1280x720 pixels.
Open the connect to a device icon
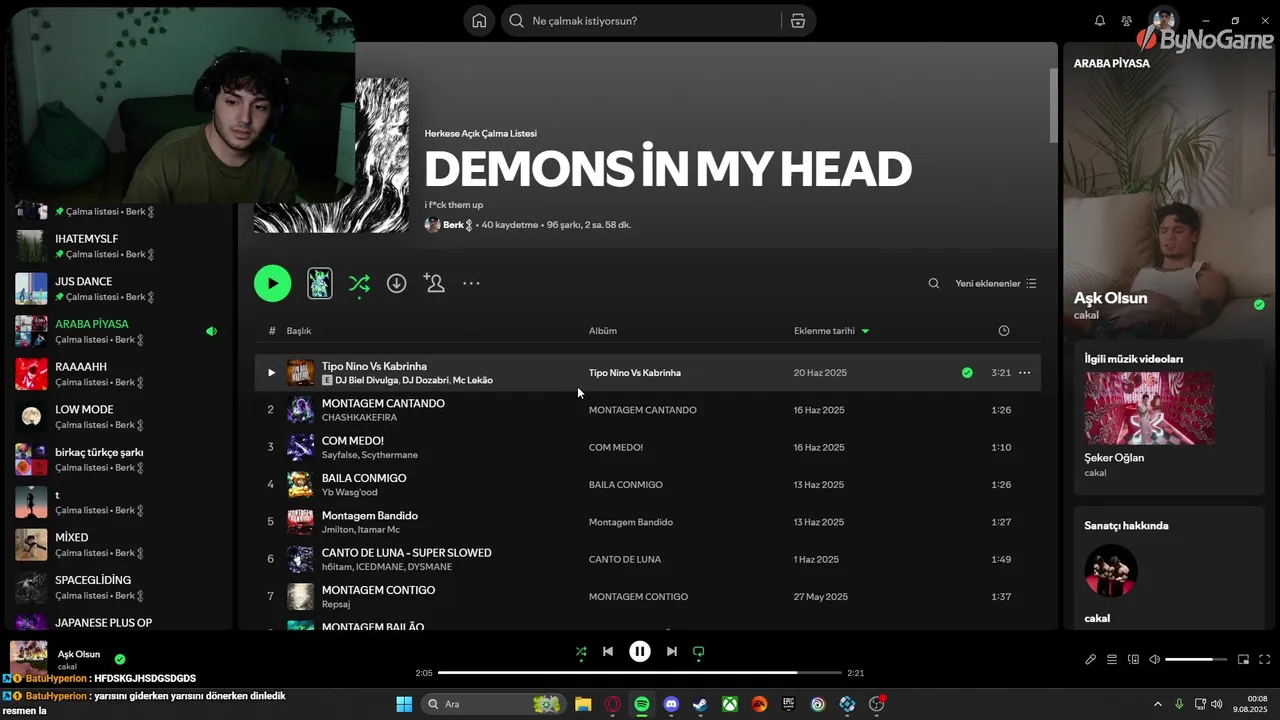[1133, 659]
